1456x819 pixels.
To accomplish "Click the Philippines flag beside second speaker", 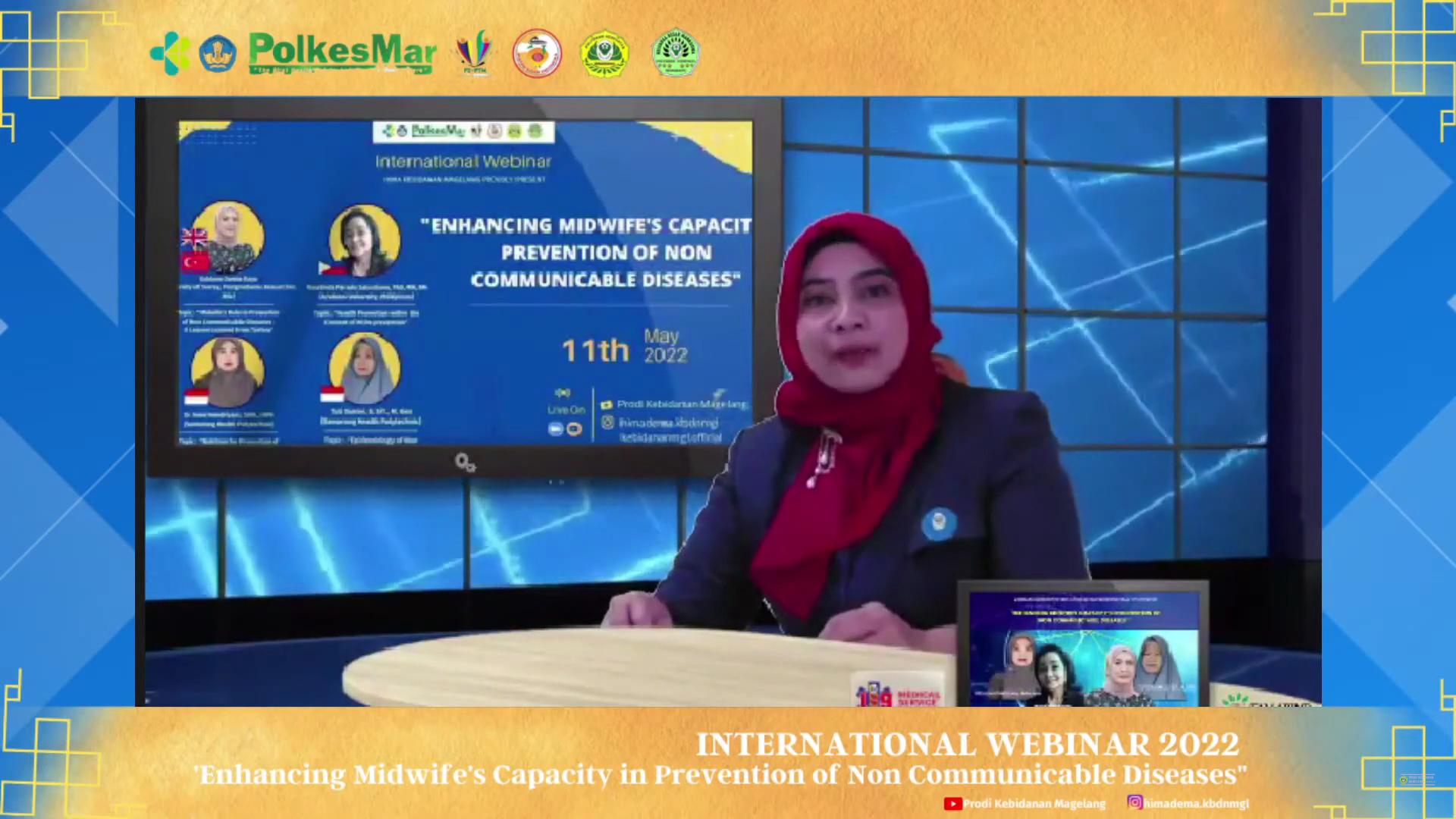I will coord(331,268).
